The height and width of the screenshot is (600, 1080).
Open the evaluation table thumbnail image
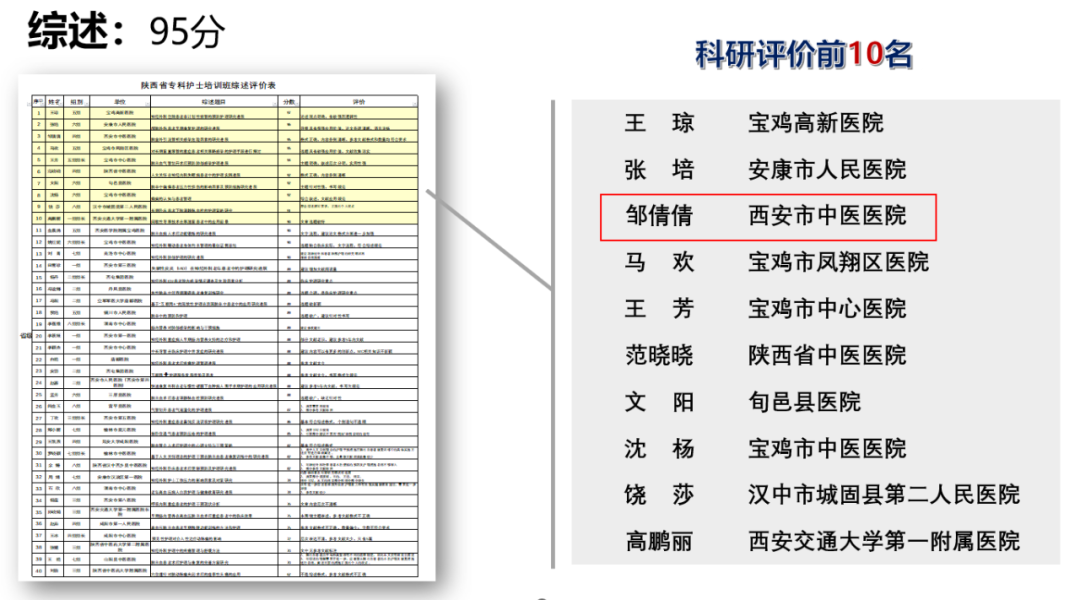click(x=225, y=330)
